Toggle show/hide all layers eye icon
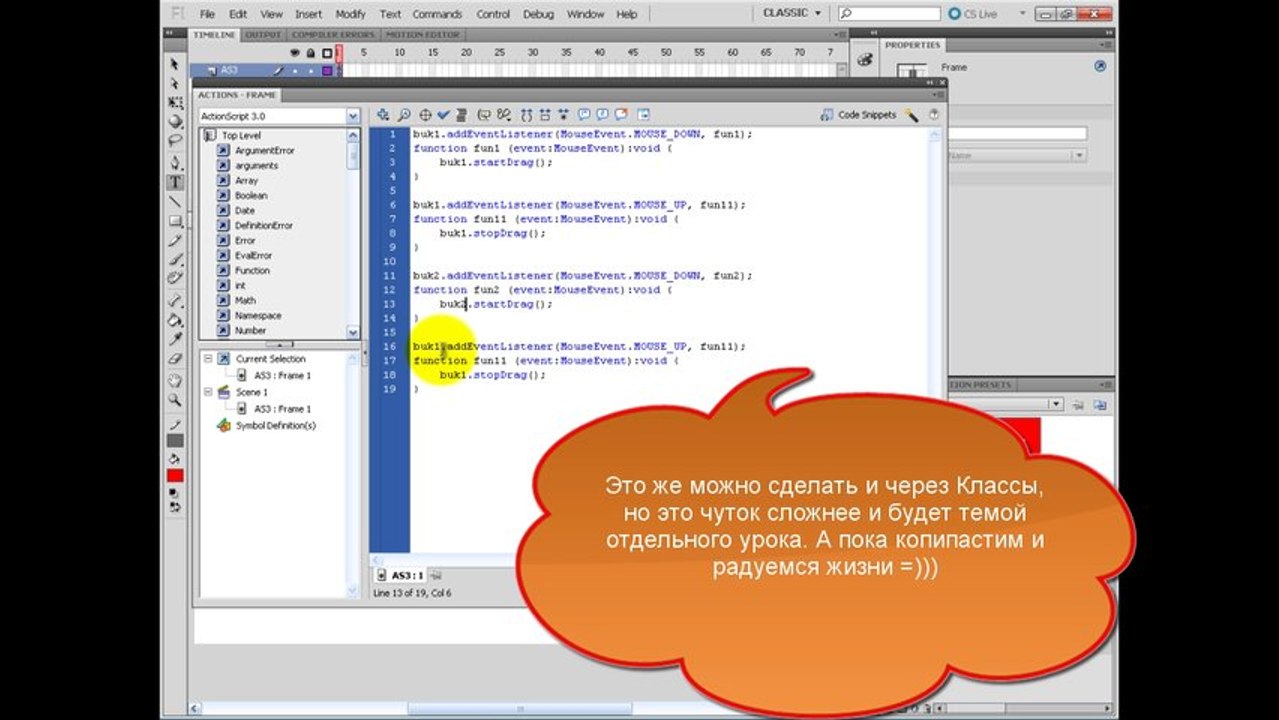This screenshot has height=720, width=1279. pos(296,53)
